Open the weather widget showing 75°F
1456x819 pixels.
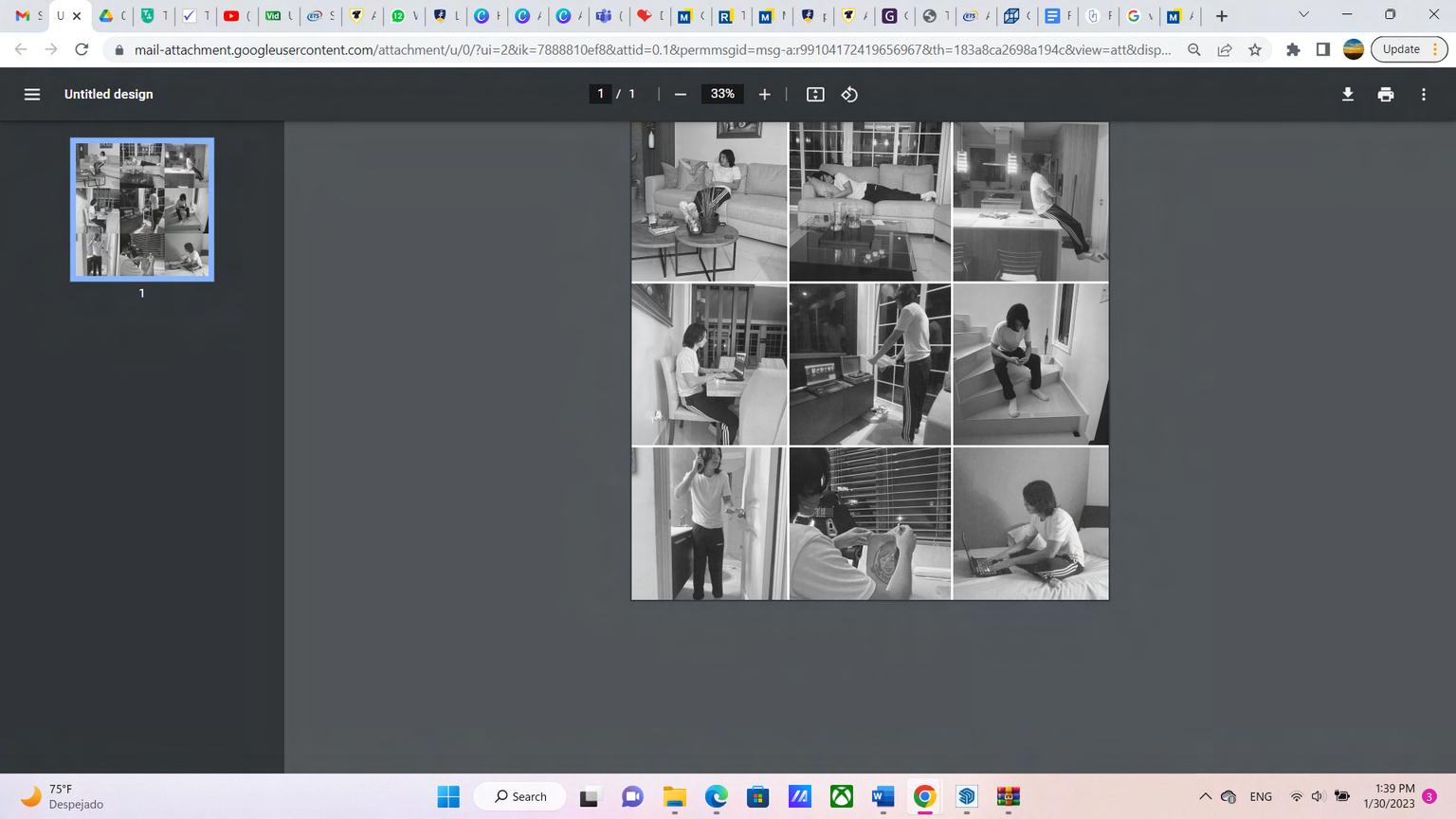(x=63, y=796)
